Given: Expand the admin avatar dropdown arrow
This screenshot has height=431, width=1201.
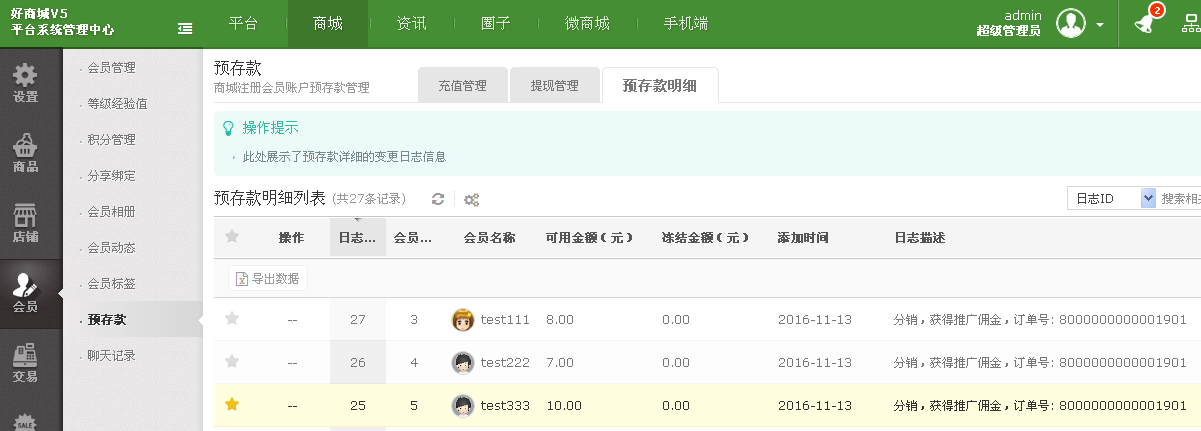Looking at the screenshot, I should tap(1100, 24).
